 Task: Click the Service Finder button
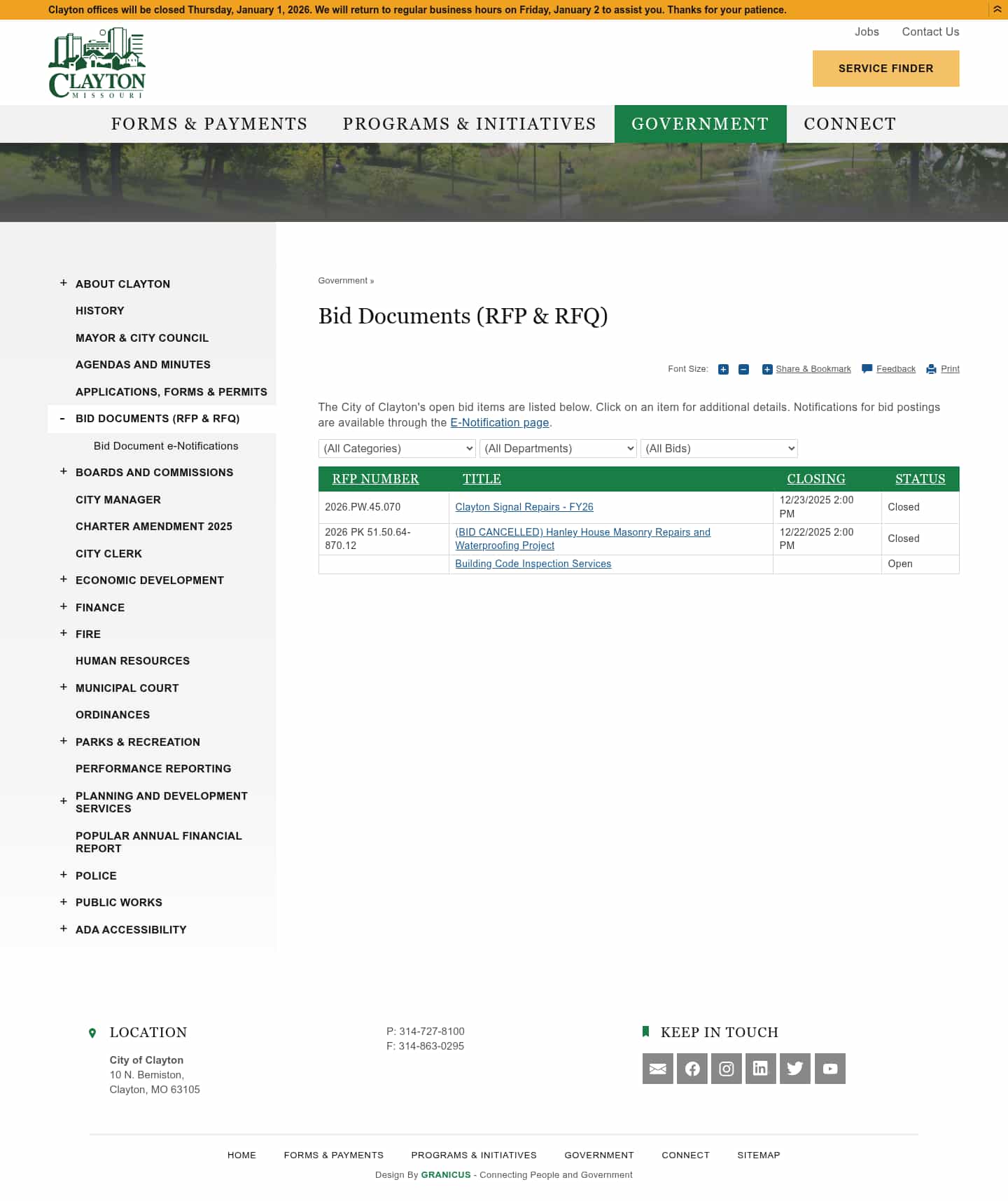pos(885,69)
